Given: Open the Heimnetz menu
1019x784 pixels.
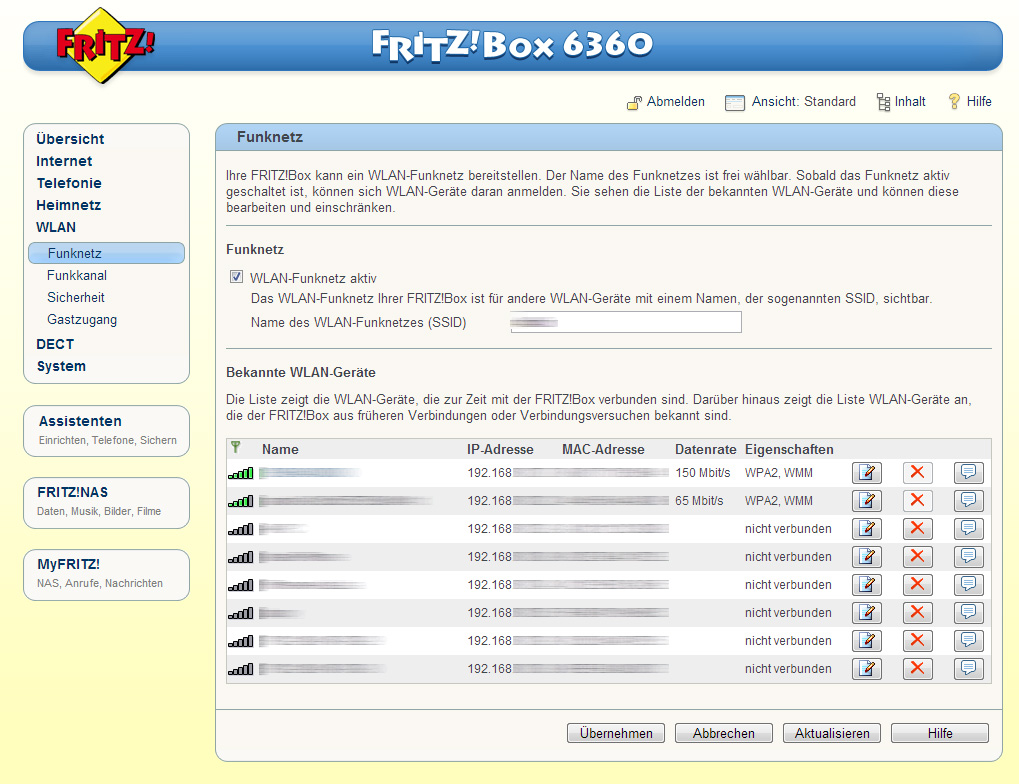Looking at the screenshot, I should click(68, 205).
